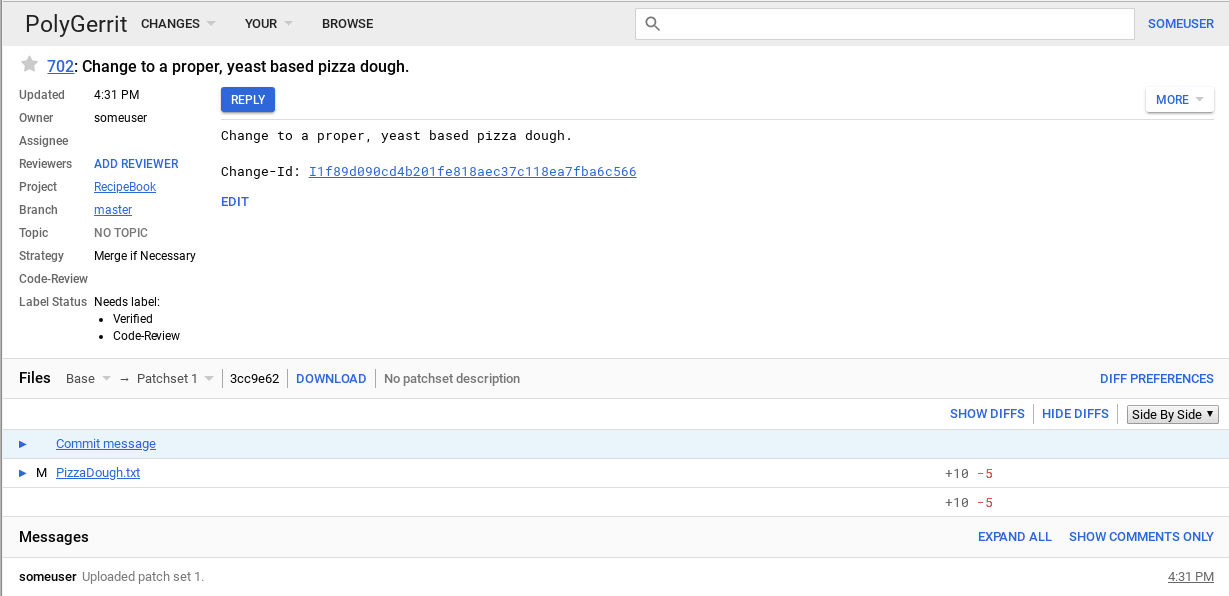The image size is (1229, 596).
Task: Open the Side By Side view selector
Action: click(x=1172, y=413)
